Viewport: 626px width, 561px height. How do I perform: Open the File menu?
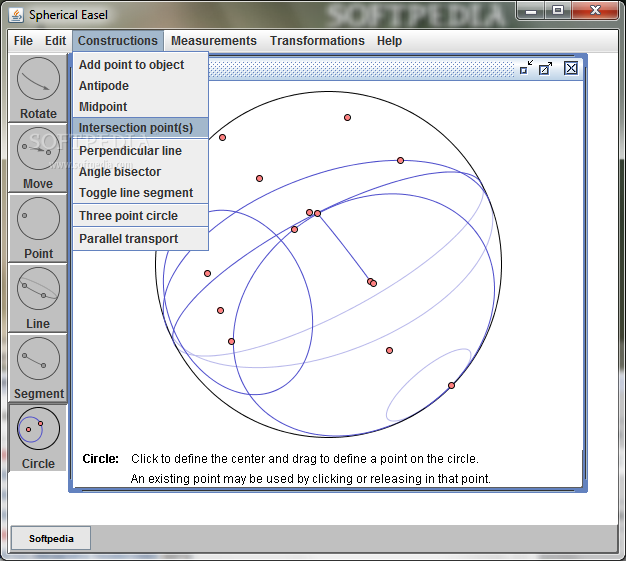pyautogui.click(x=23, y=41)
